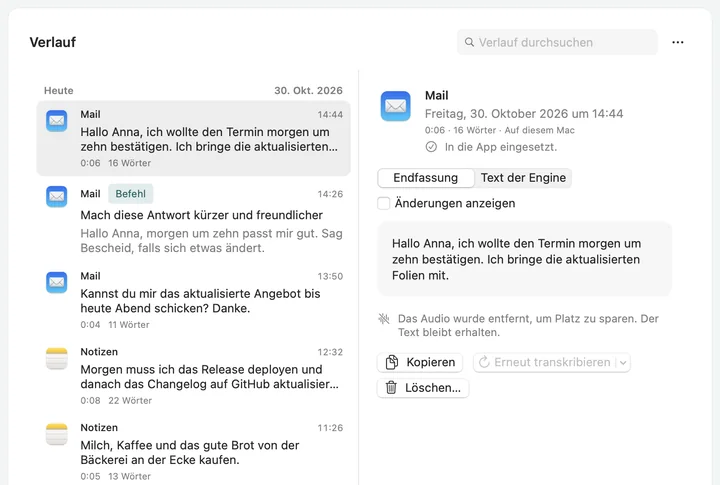Click the 'Verlauf' page title
This screenshot has height=485, width=720.
coord(53,42)
